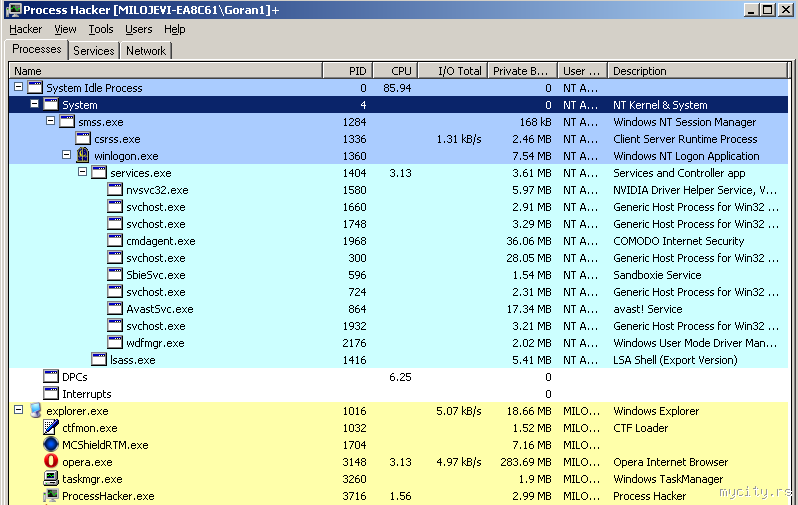
Task: Collapse the smss.exe child processes
Action: point(50,121)
